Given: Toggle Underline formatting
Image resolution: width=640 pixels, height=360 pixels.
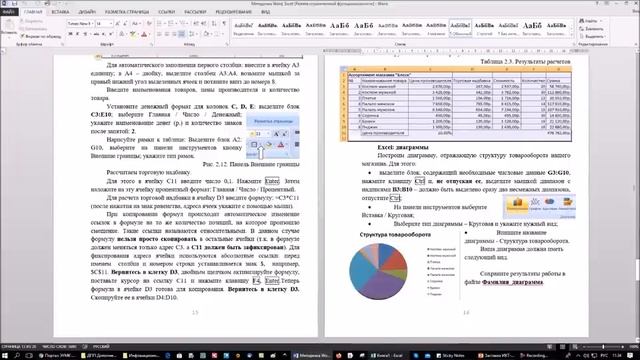Looking at the screenshot, I should 85,34.
